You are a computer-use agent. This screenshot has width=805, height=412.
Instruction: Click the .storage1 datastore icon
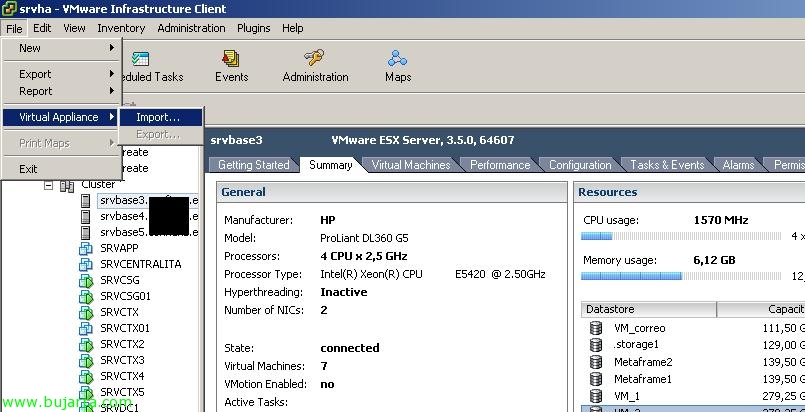596,345
